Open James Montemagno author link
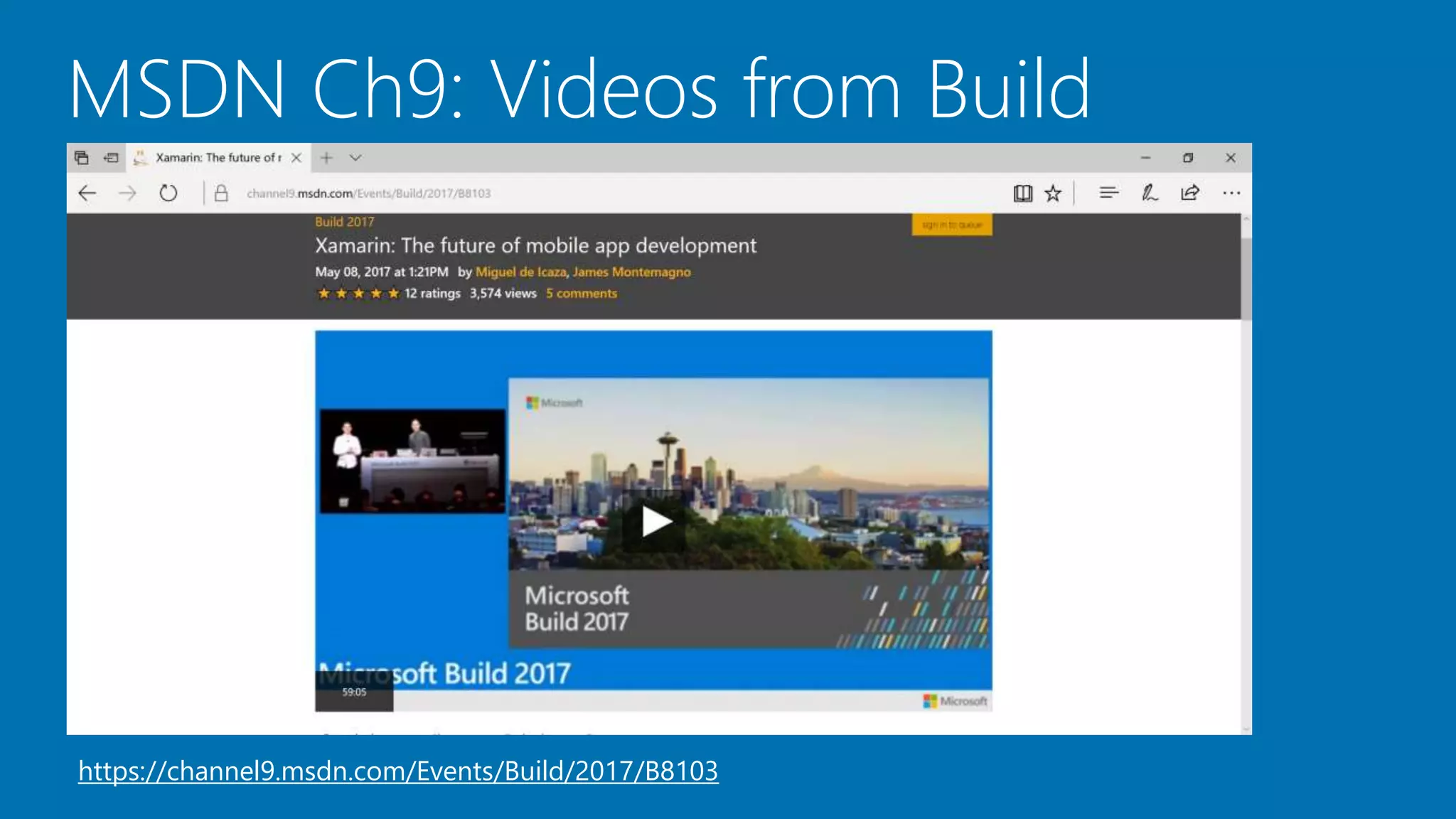 pos(632,272)
